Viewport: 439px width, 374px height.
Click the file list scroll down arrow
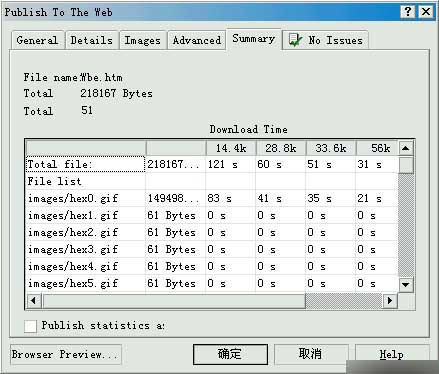pyautogui.click(x=406, y=285)
